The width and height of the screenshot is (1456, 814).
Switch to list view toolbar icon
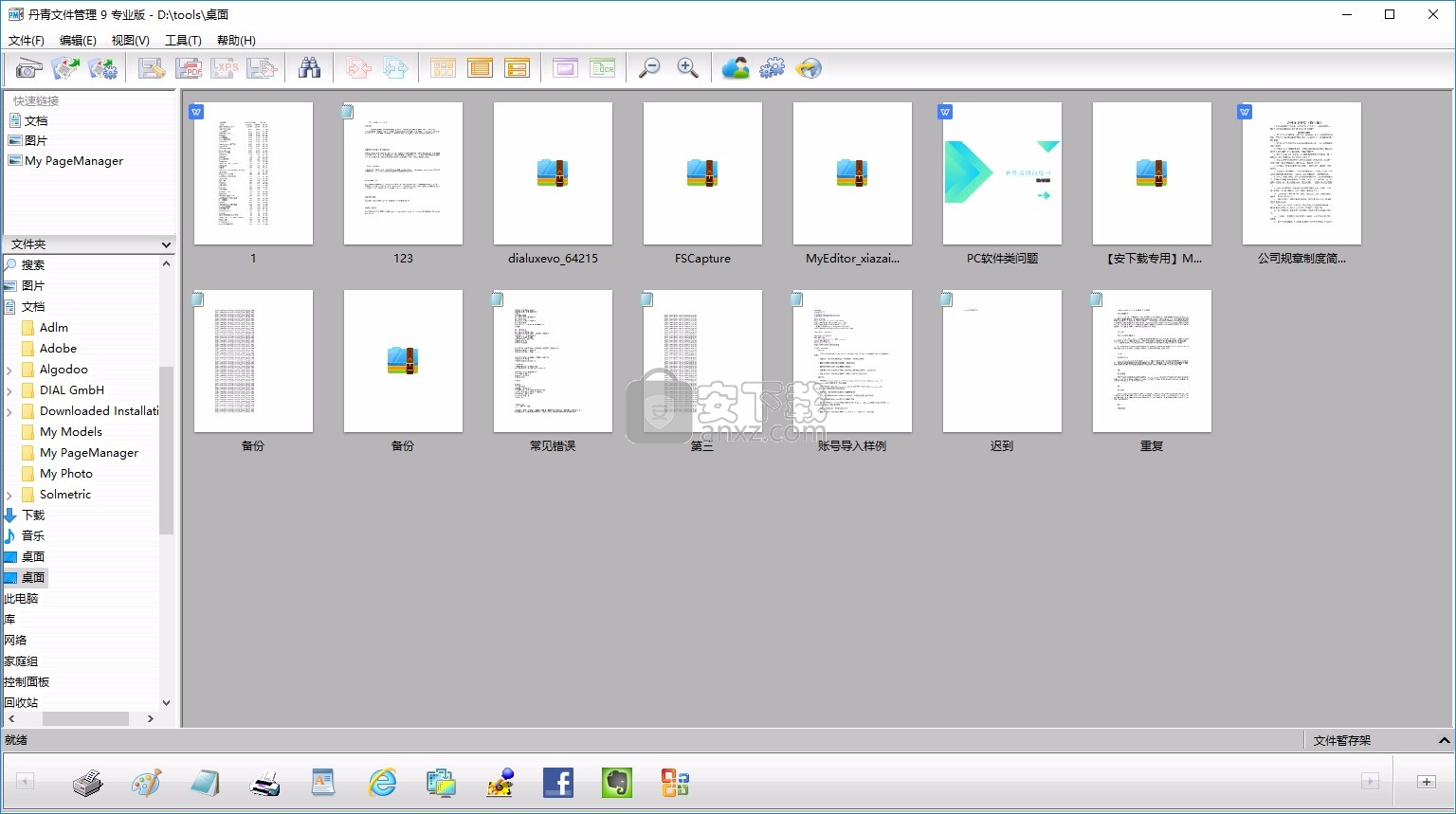[x=480, y=68]
